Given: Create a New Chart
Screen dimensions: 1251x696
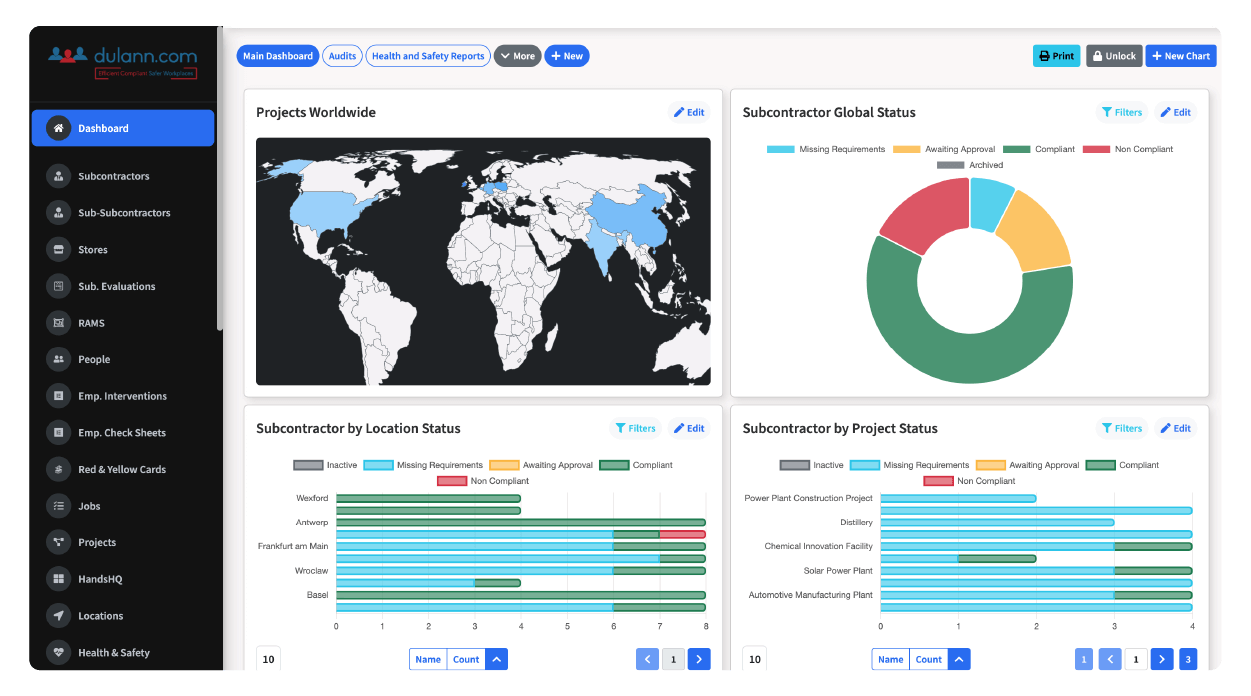Looking at the screenshot, I should [1181, 56].
